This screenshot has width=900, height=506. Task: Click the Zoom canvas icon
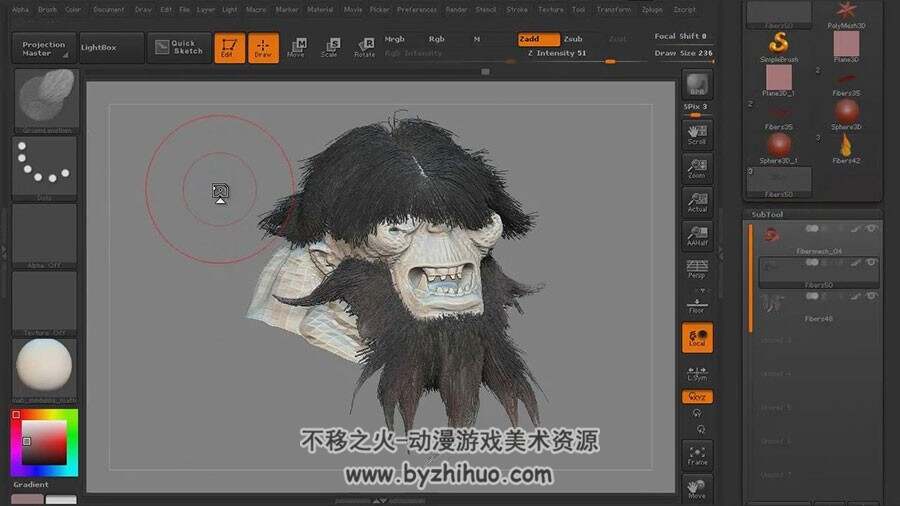[x=697, y=169]
